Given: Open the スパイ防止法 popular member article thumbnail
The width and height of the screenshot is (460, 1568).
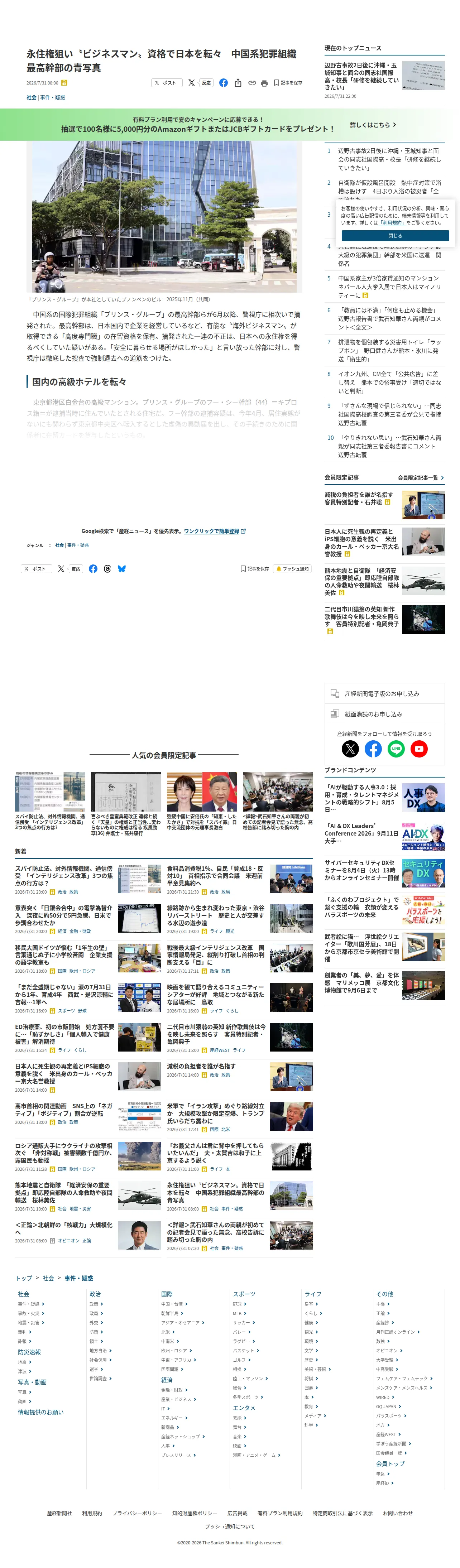Looking at the screenshot, I should coord(50,792).
